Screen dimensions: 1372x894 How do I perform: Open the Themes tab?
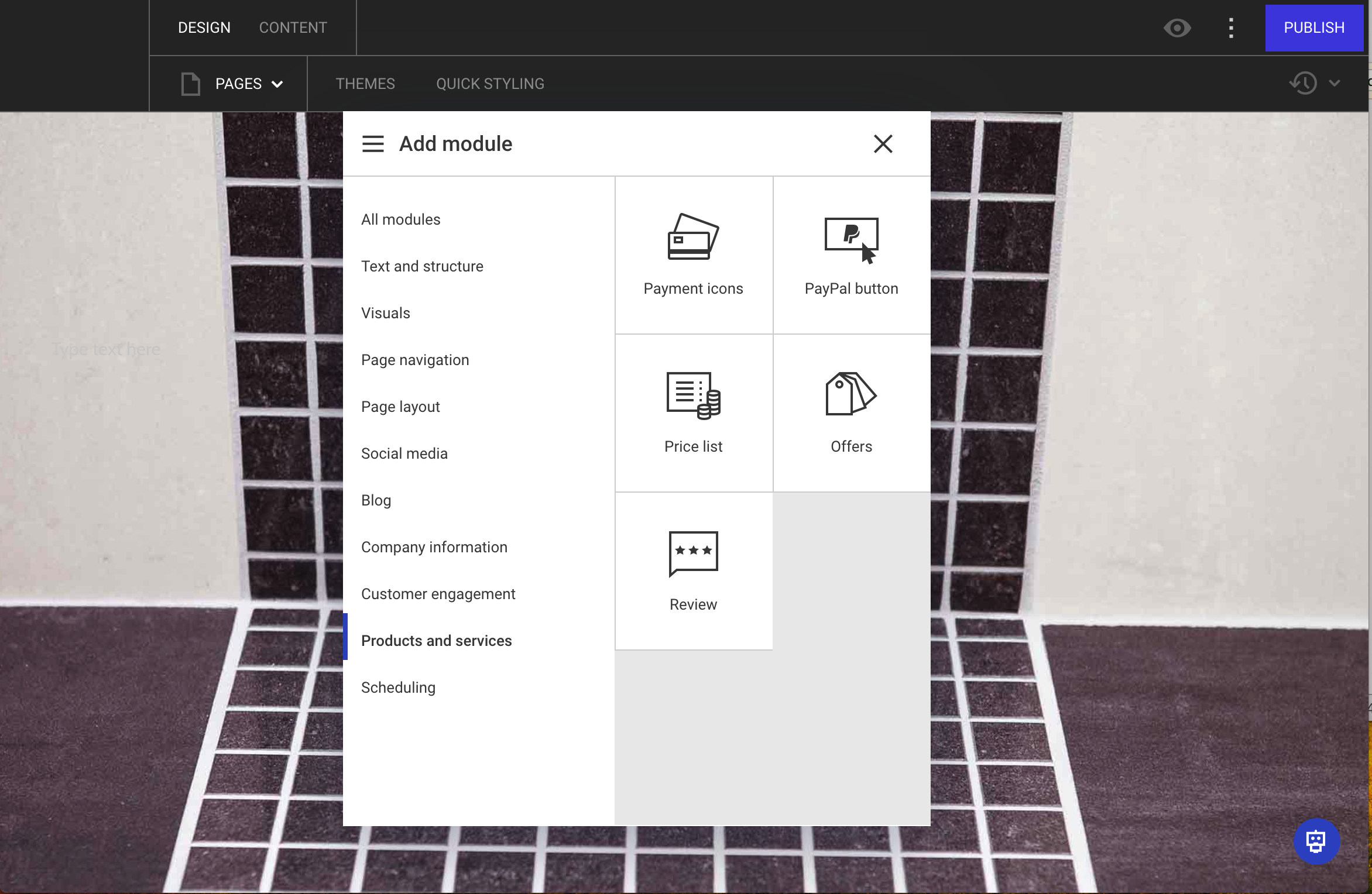pos(365,84)
